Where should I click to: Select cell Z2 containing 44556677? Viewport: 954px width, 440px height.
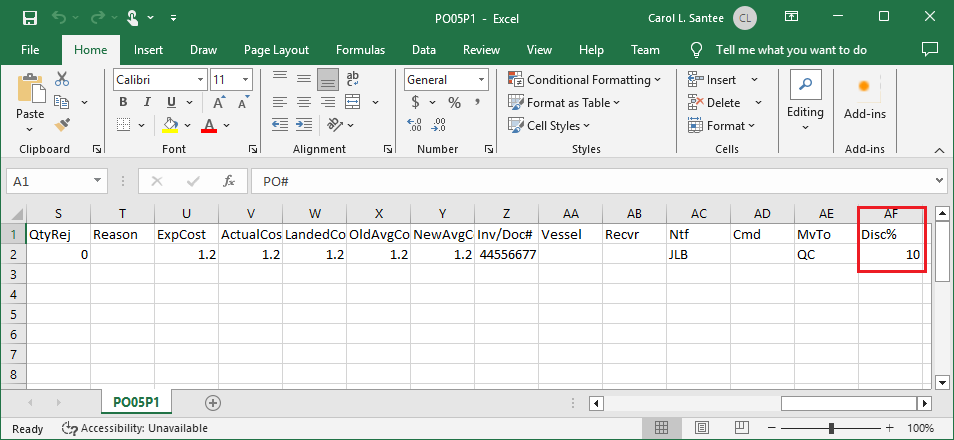506,255
